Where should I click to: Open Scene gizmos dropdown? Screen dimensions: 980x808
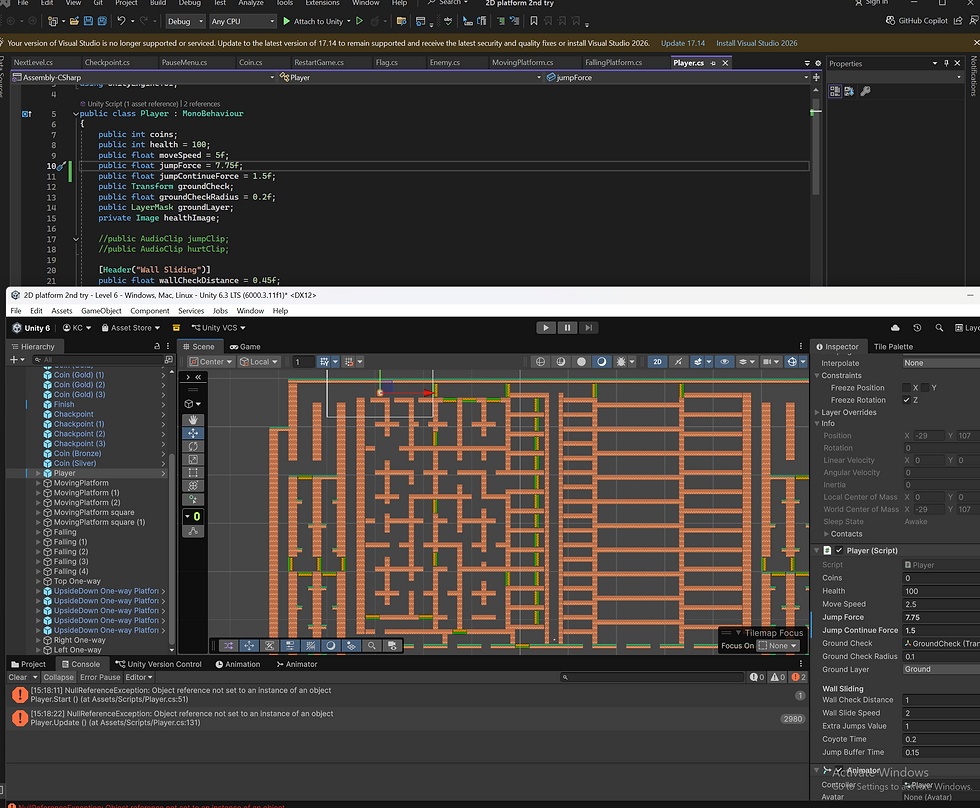pos(802,362)
